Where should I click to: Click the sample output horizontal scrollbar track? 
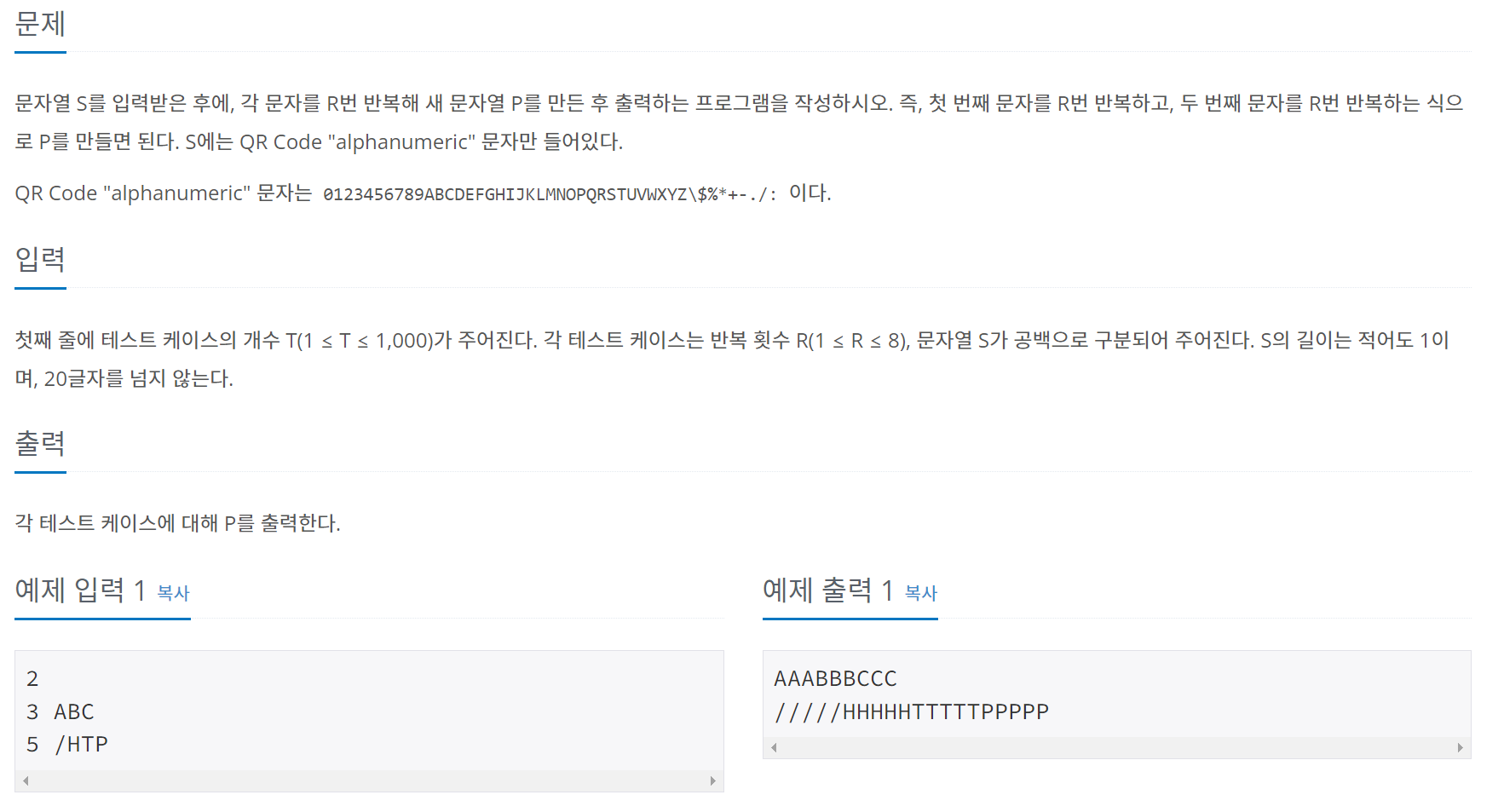coord(1116,747)
